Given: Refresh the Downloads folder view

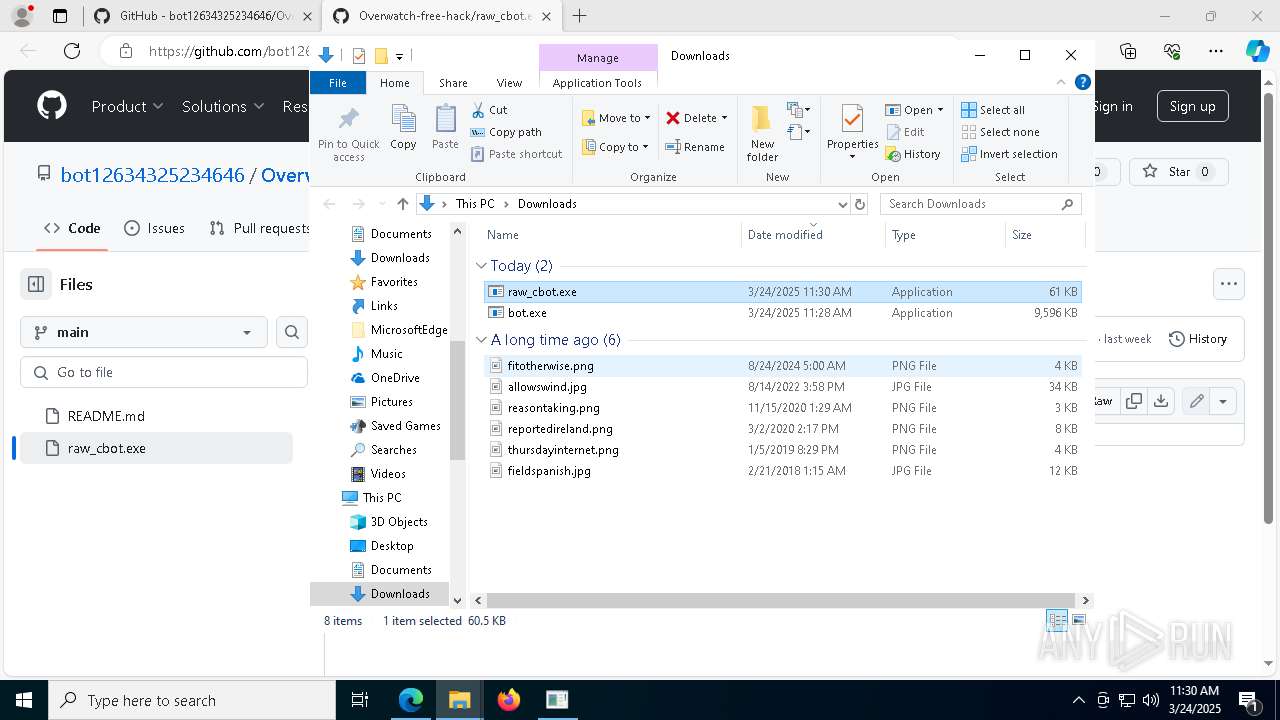Looking at the screenshot, I should [x=859, y=204].
